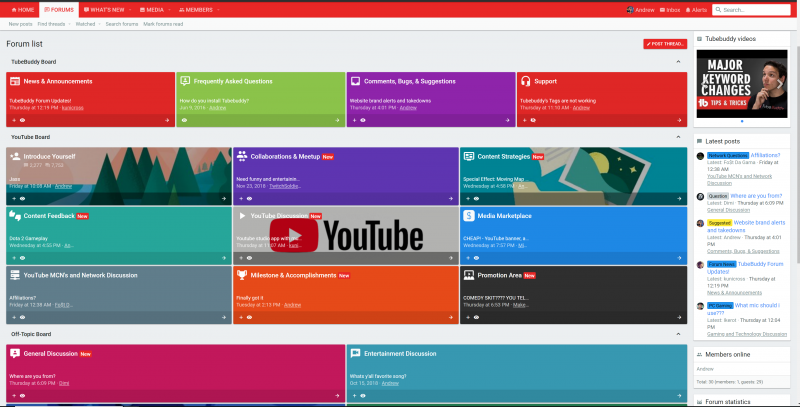
Task: Click the trophy icon on Milestone & Accomplishments
Action: 241,274
